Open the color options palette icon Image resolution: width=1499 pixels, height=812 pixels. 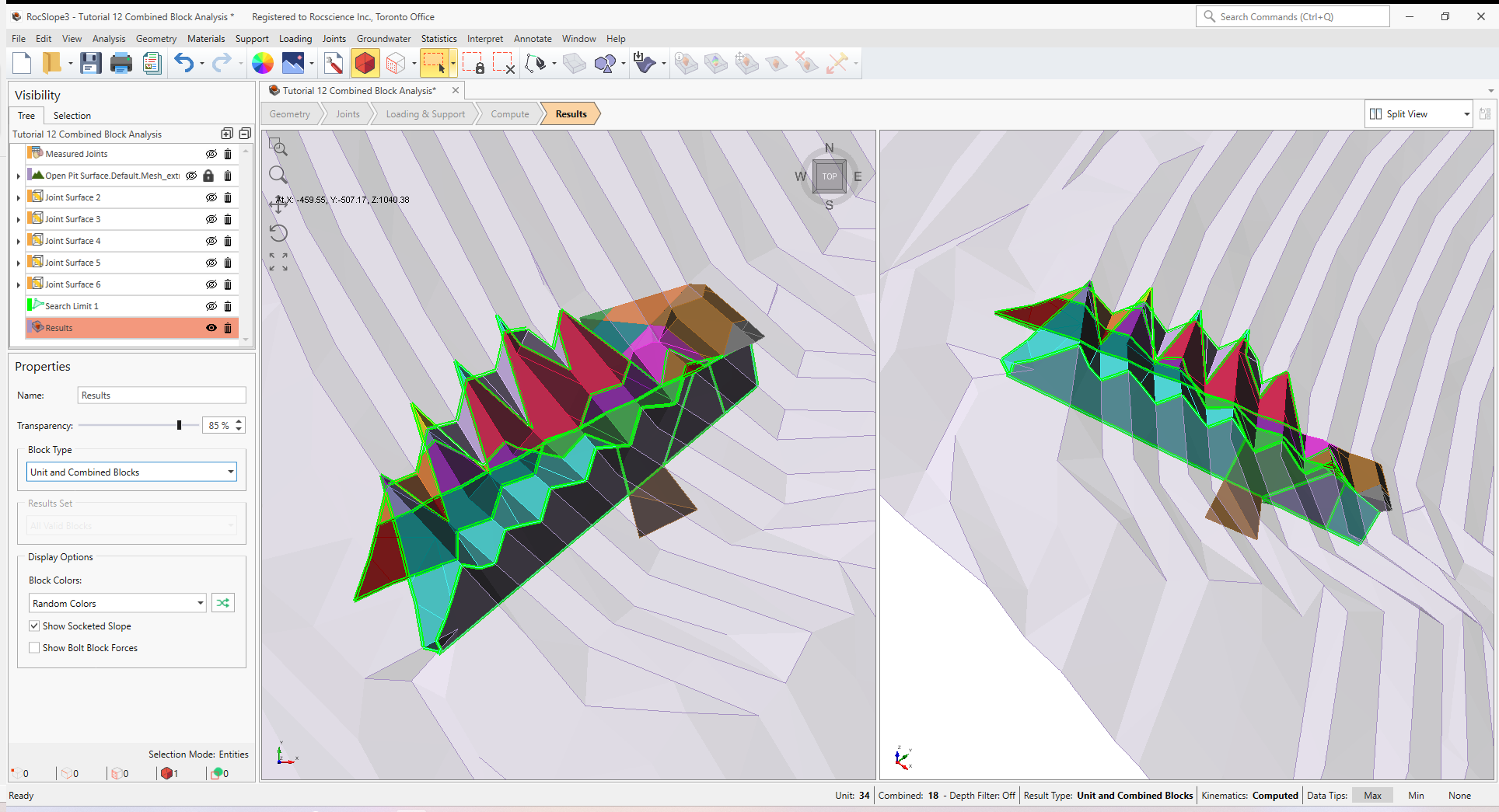pyautogui.click(x=262, y=63)
